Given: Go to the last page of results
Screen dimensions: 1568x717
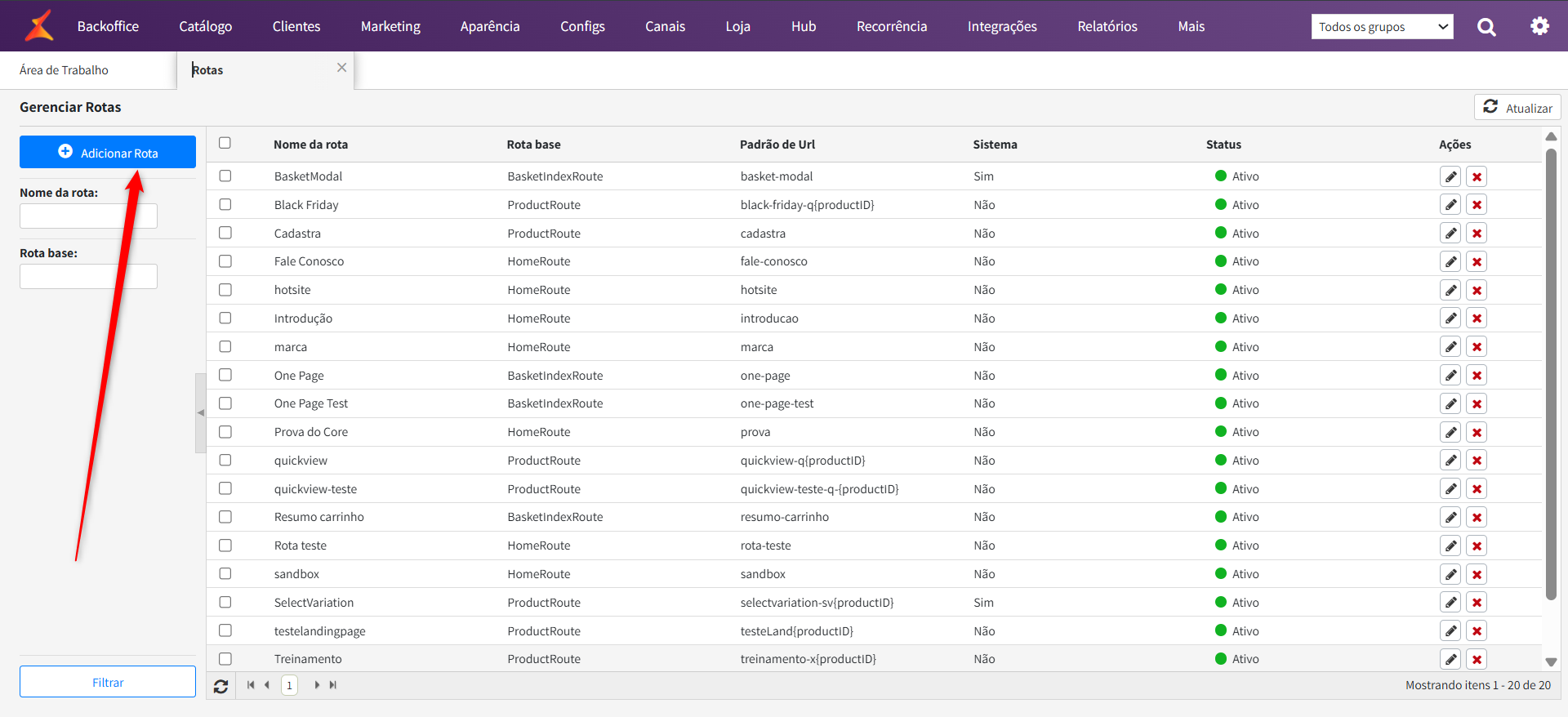Looking at the screenshot, I should pos(333,685).
